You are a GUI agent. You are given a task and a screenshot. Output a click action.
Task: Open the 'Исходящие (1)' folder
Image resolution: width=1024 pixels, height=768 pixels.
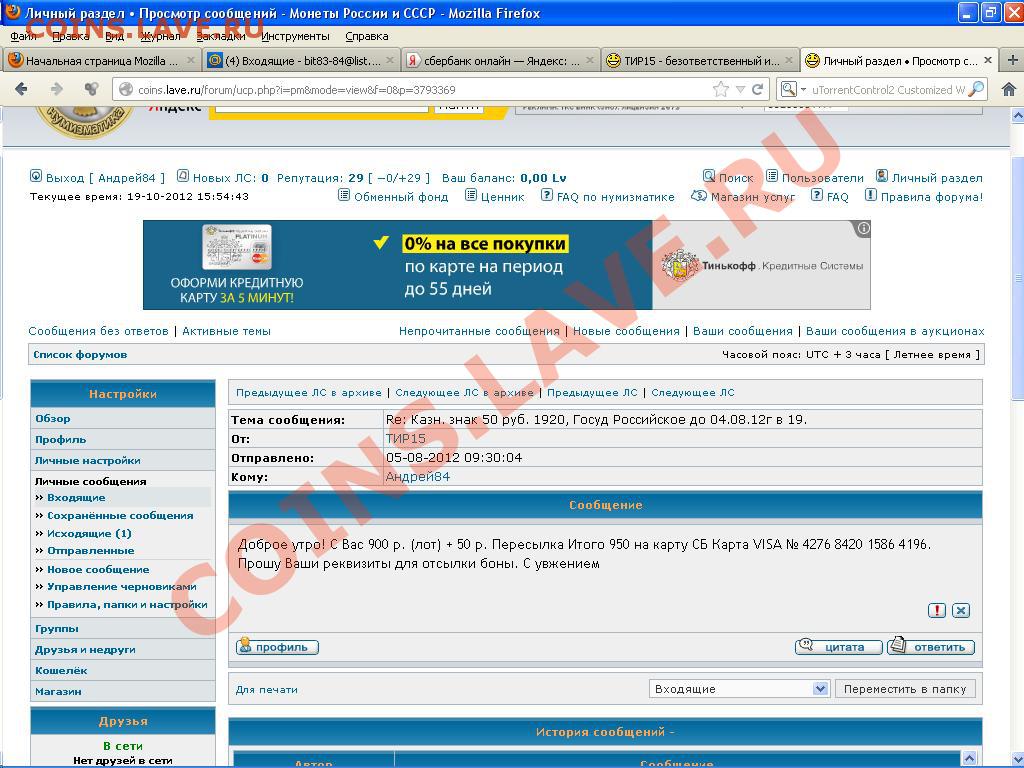point(89,534)
